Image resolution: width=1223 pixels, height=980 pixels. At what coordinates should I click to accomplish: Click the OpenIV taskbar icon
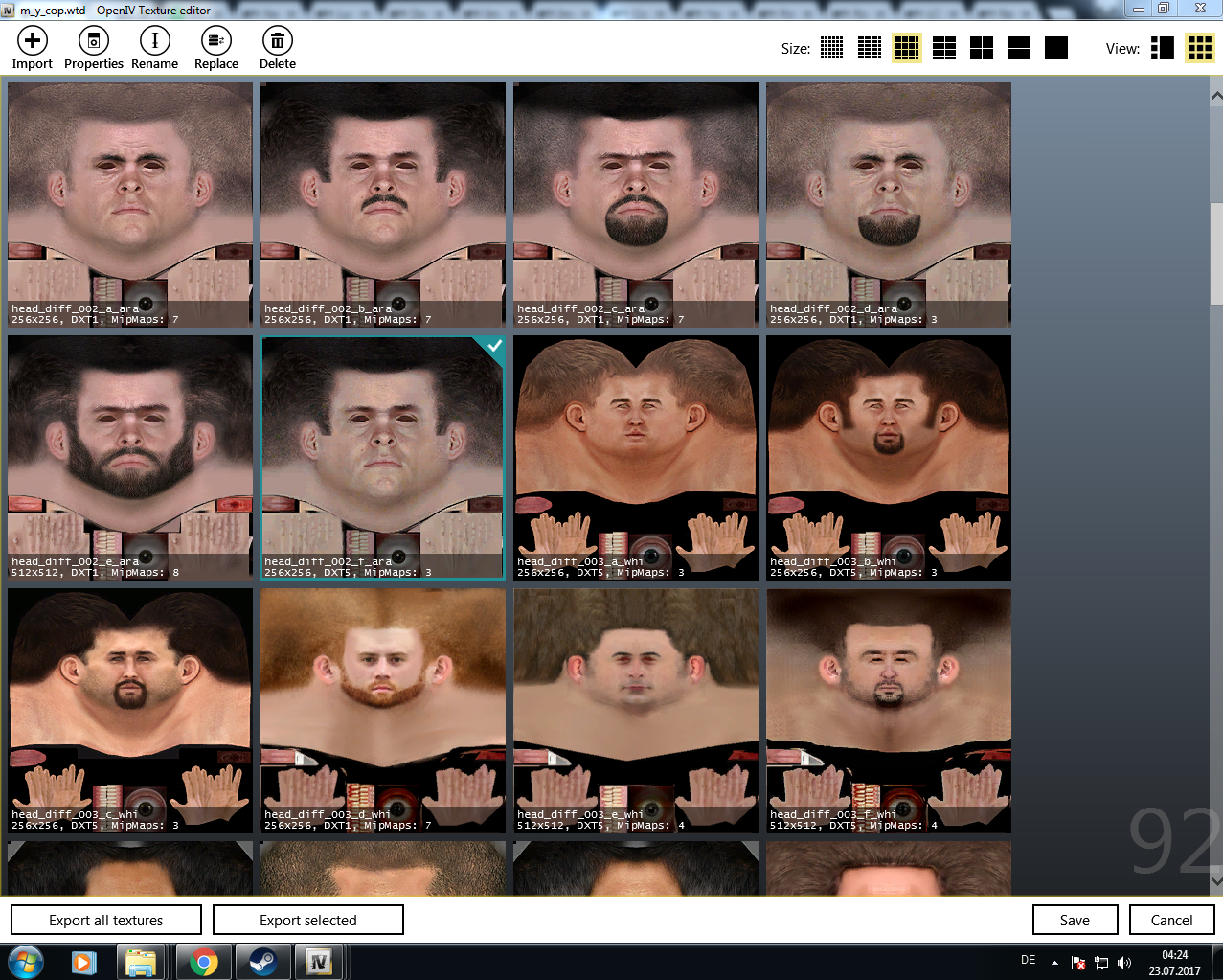(x=319, y=962)
